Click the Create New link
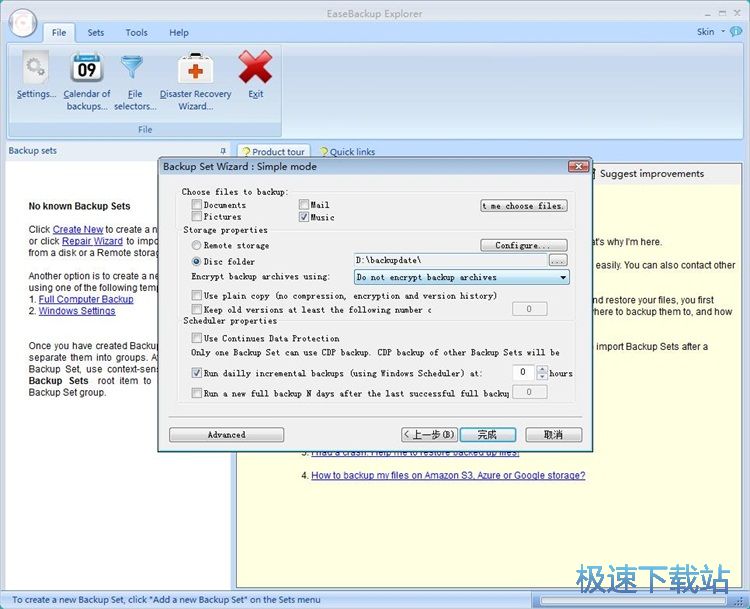Screen dimensions: 750x609 pyautogui.click(x=78, y=230)
